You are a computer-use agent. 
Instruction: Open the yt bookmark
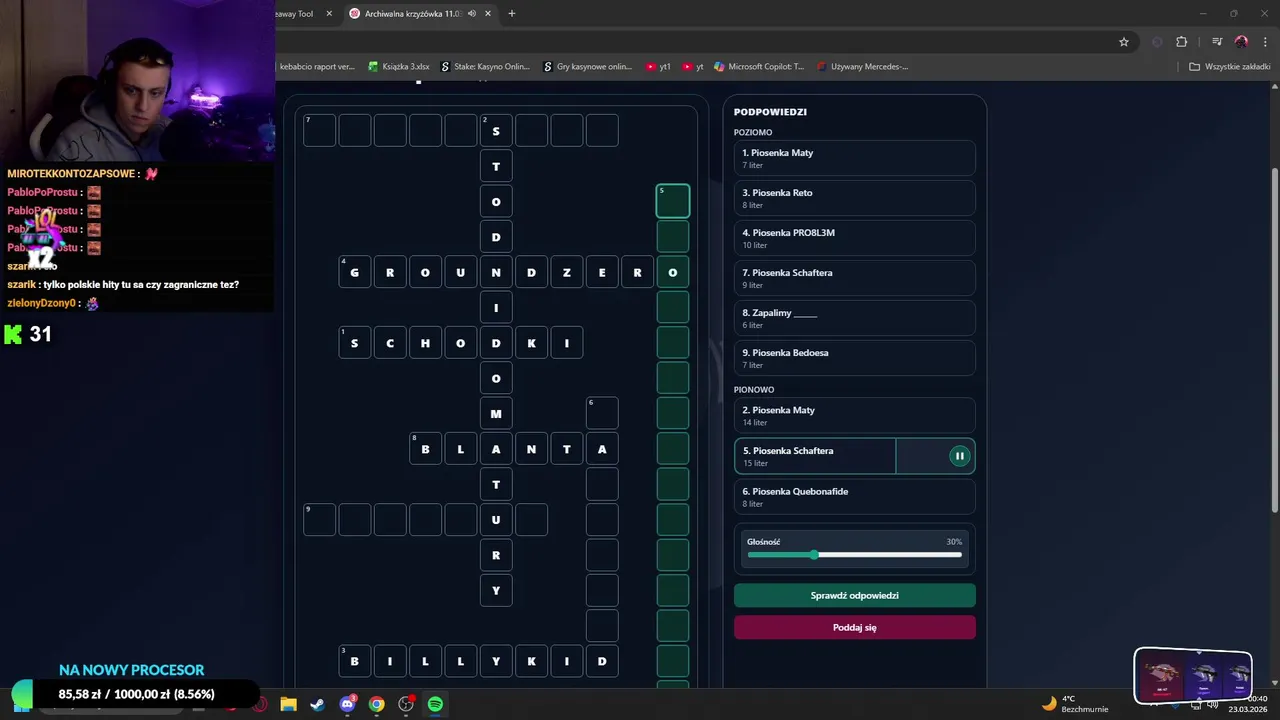(x=693, y=67)
